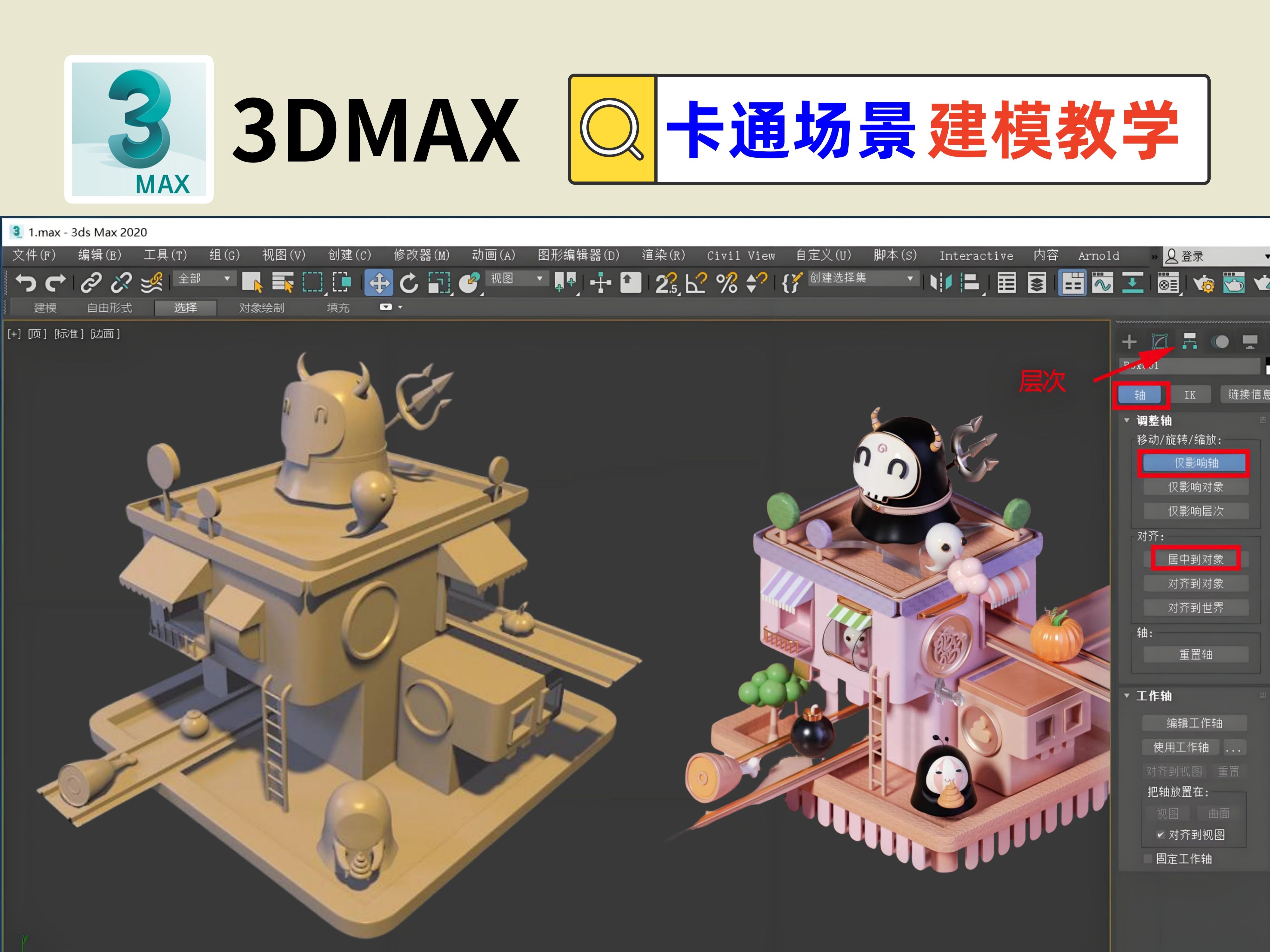Click the Bind to Space Warp icon

point(151,283)
